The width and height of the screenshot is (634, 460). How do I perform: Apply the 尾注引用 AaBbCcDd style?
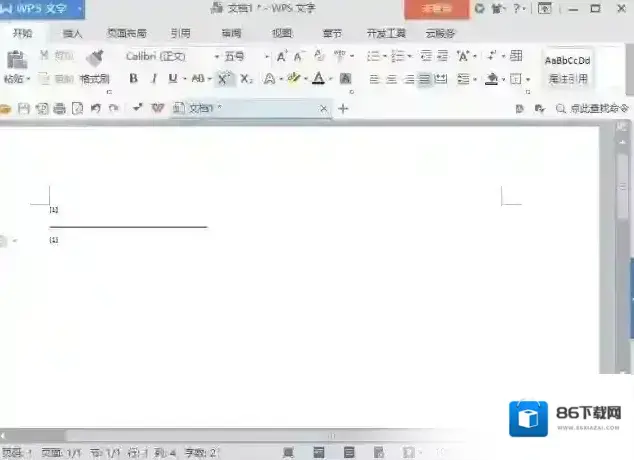[567, 69]
